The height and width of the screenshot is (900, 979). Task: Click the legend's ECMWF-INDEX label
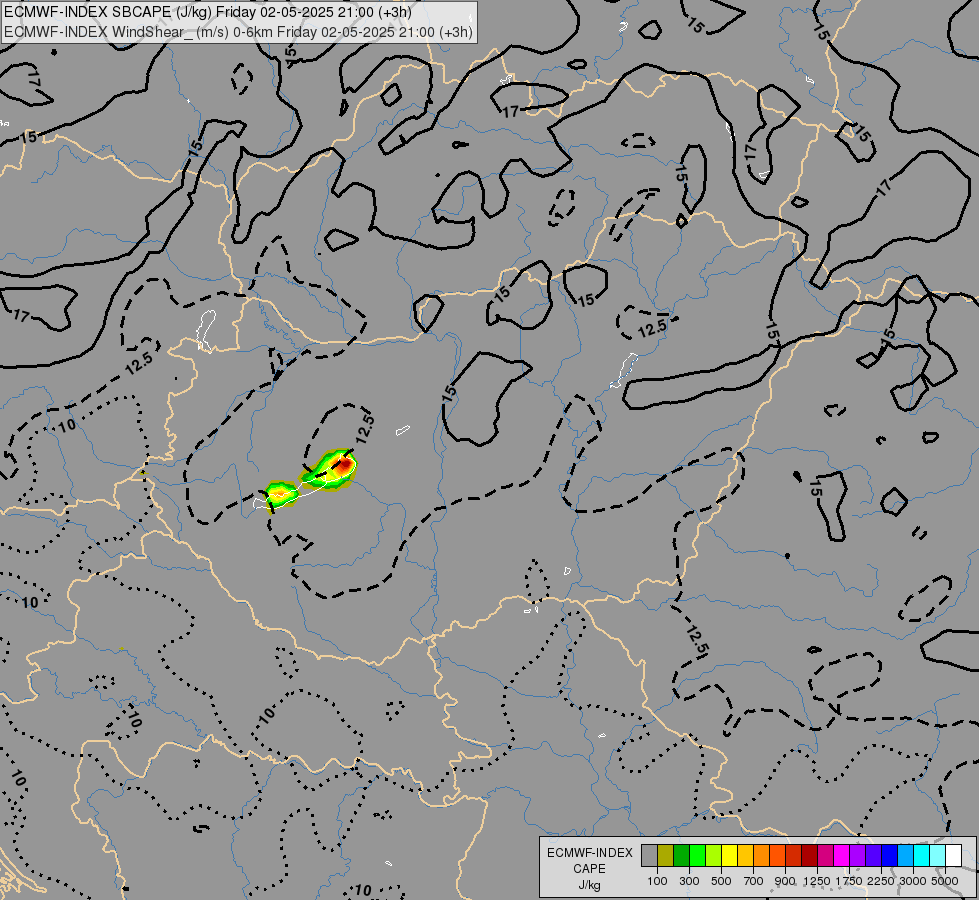(x=590, y=853)
